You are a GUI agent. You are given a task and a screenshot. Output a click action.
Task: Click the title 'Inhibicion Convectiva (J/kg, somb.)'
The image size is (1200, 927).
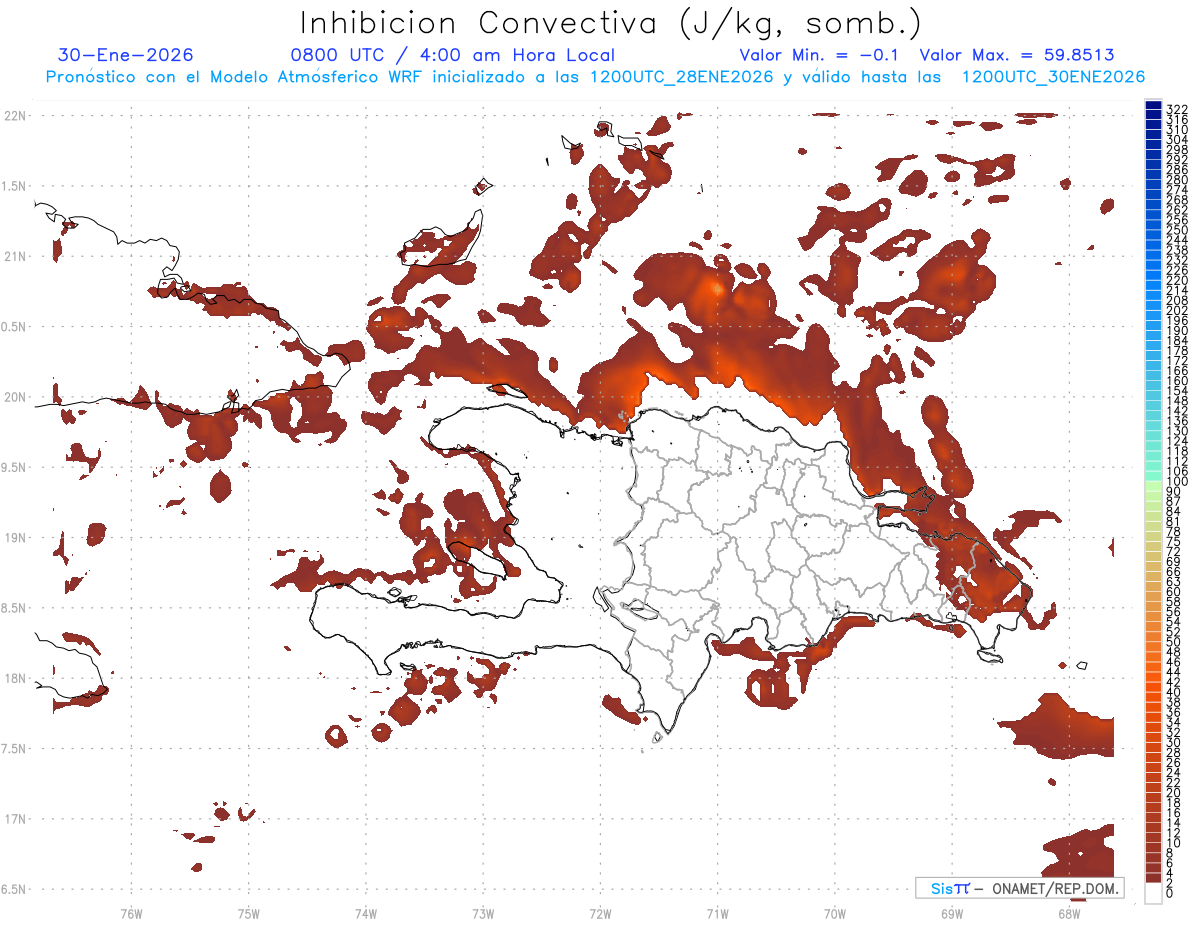tap(610, 24)
